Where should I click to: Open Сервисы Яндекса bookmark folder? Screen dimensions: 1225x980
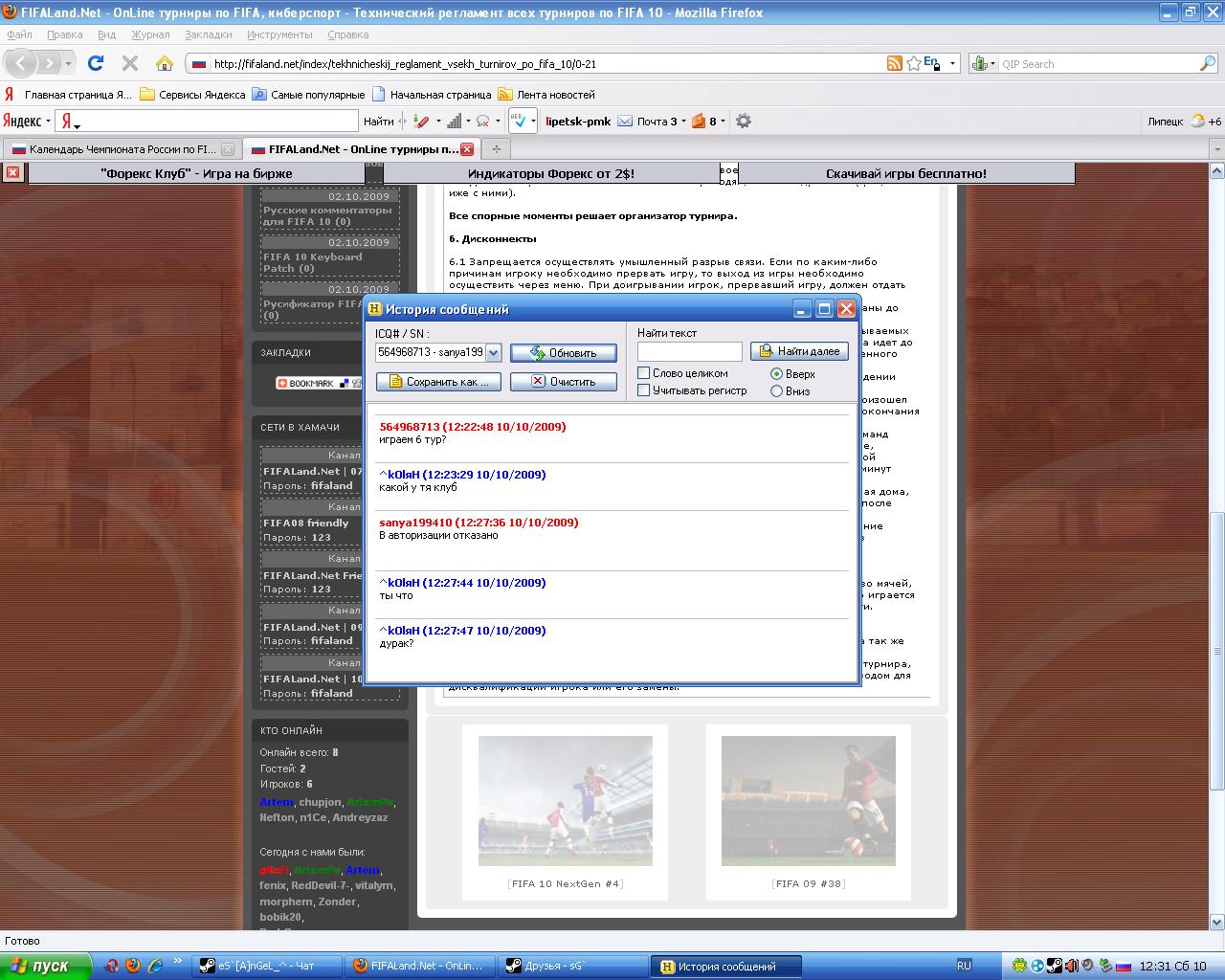(x=192, y=95)
